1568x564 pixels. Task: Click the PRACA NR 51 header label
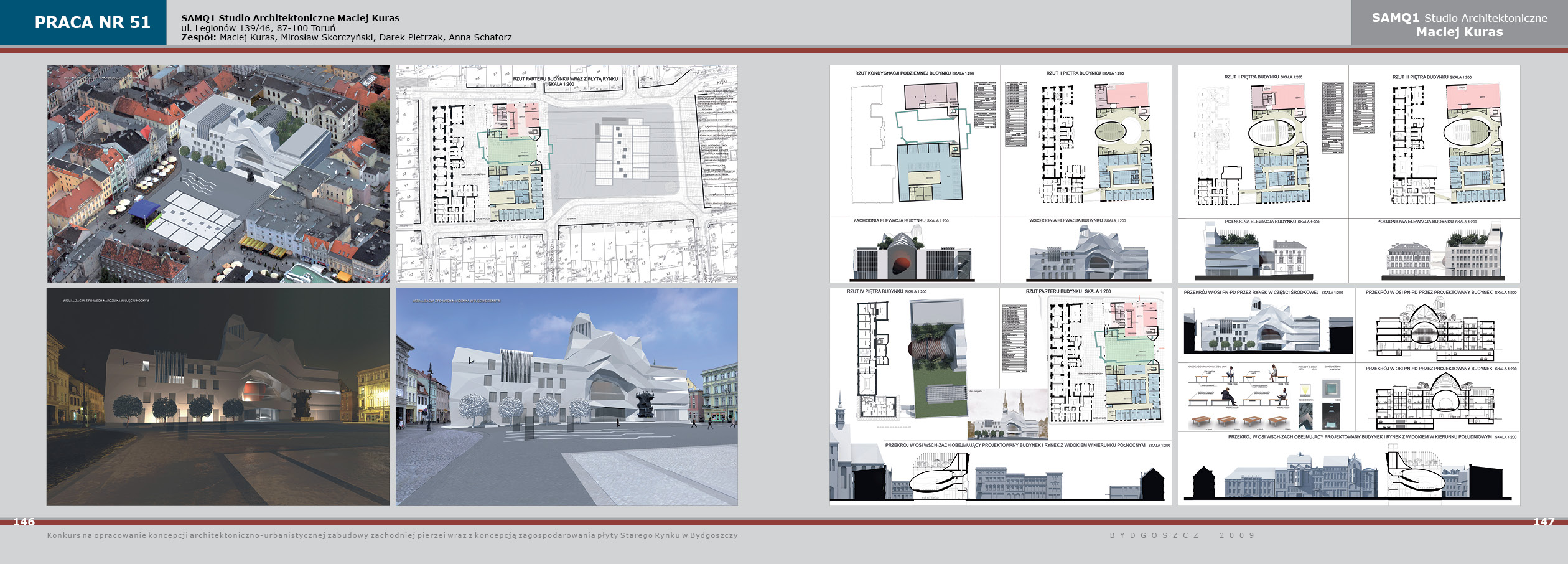(x=92, y=22)
